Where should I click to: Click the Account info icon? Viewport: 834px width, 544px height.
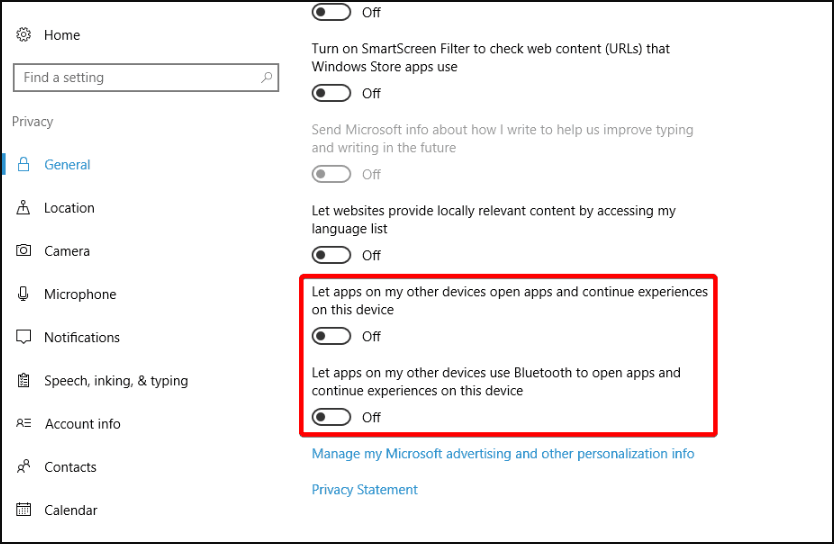coord(24,424)
